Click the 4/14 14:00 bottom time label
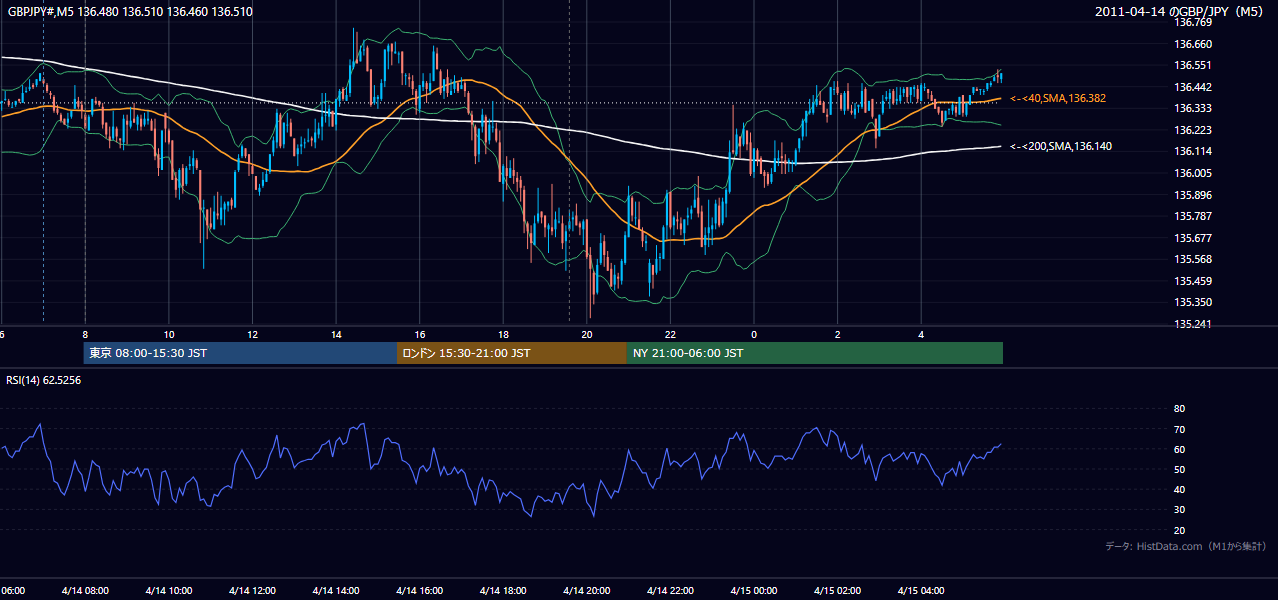The width and height of the screenshot is (1278, 600). click(x=336, y=590)
